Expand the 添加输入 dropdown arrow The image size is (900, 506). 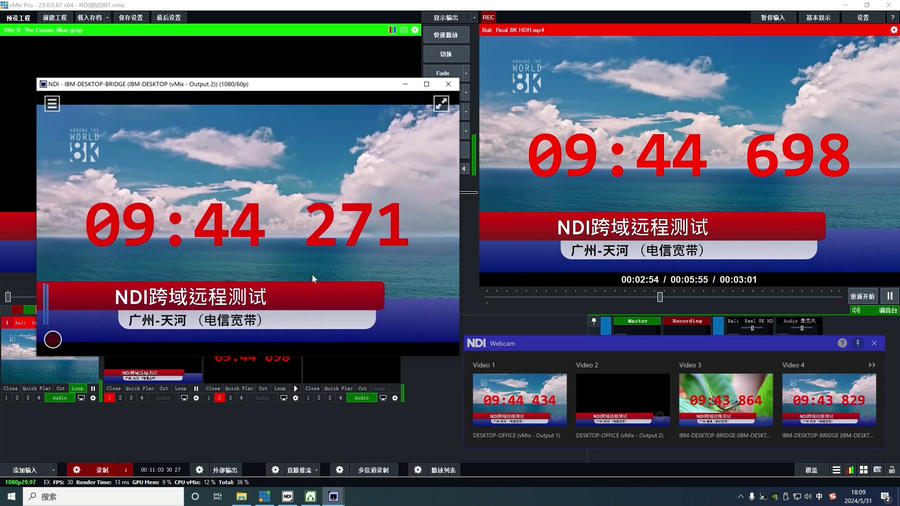tap(54, 470)
